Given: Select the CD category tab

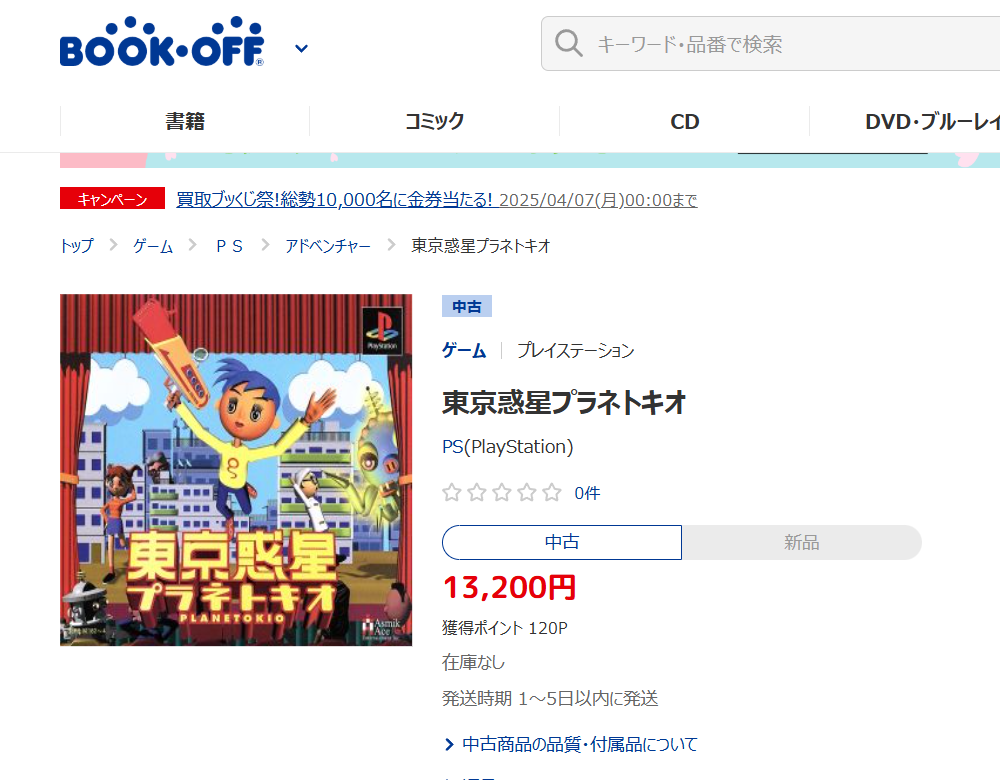Looking at the screenshot, I should (x=684, y=121).
